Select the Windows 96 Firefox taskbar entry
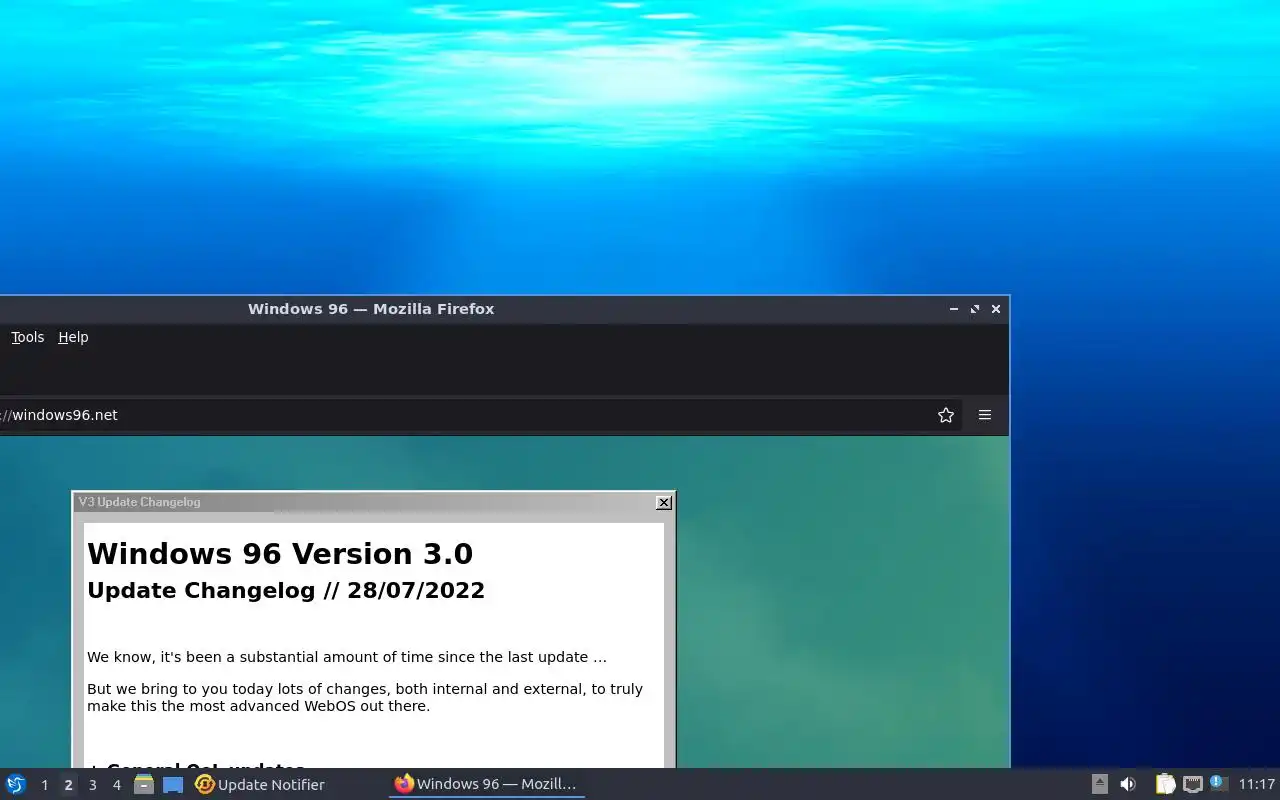Screen dimensions: 1280x800 (x=487, y=784)
